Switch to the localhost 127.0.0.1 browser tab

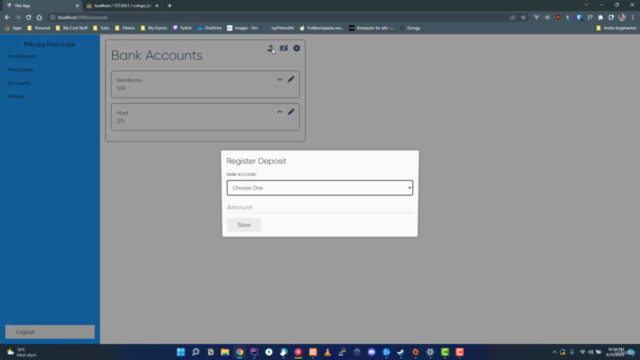tap(122, 6)
